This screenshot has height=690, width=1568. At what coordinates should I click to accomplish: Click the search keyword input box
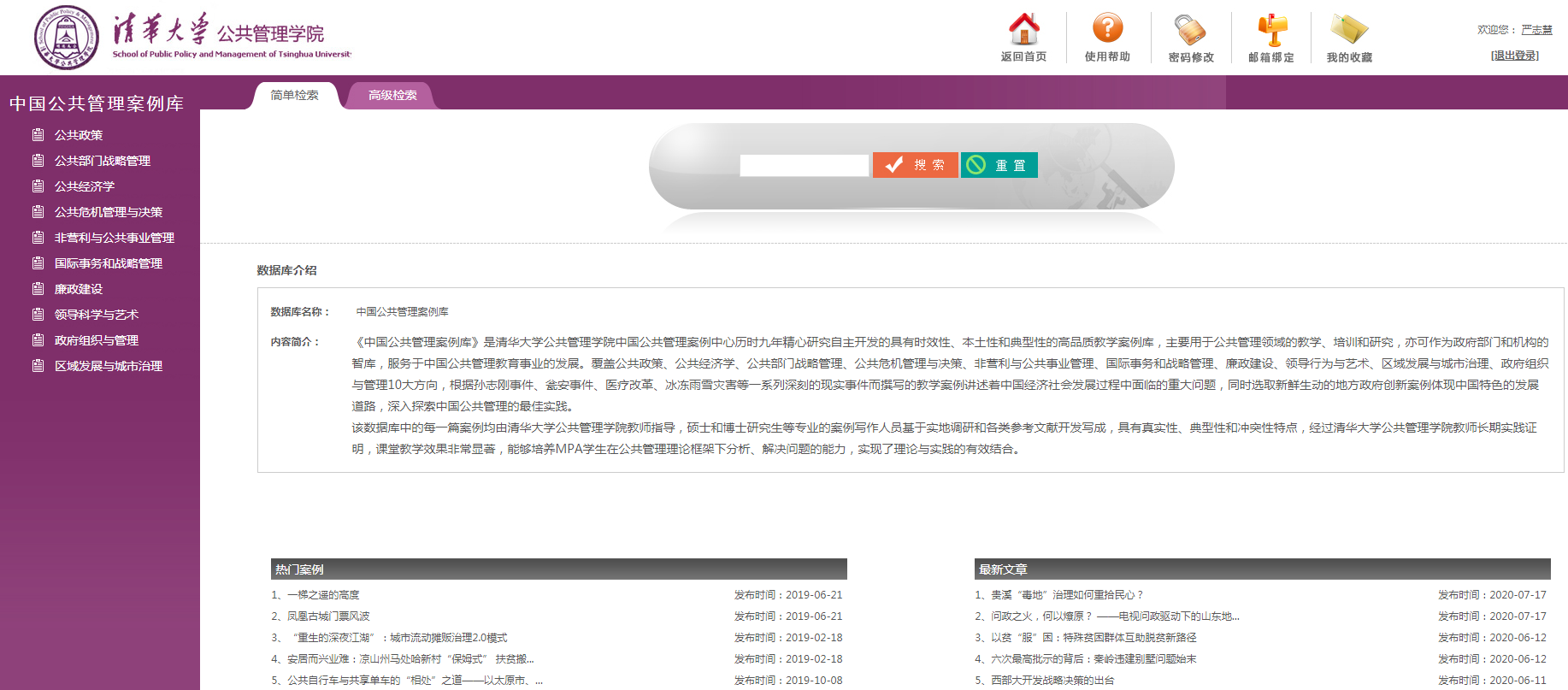(x=804, y=165)
